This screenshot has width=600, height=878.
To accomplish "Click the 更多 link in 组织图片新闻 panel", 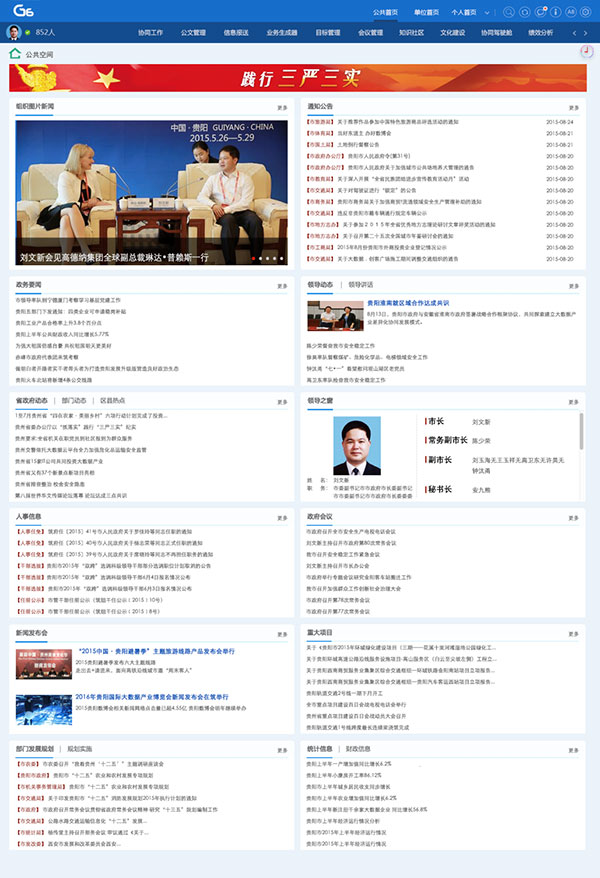I will point(282,108).
